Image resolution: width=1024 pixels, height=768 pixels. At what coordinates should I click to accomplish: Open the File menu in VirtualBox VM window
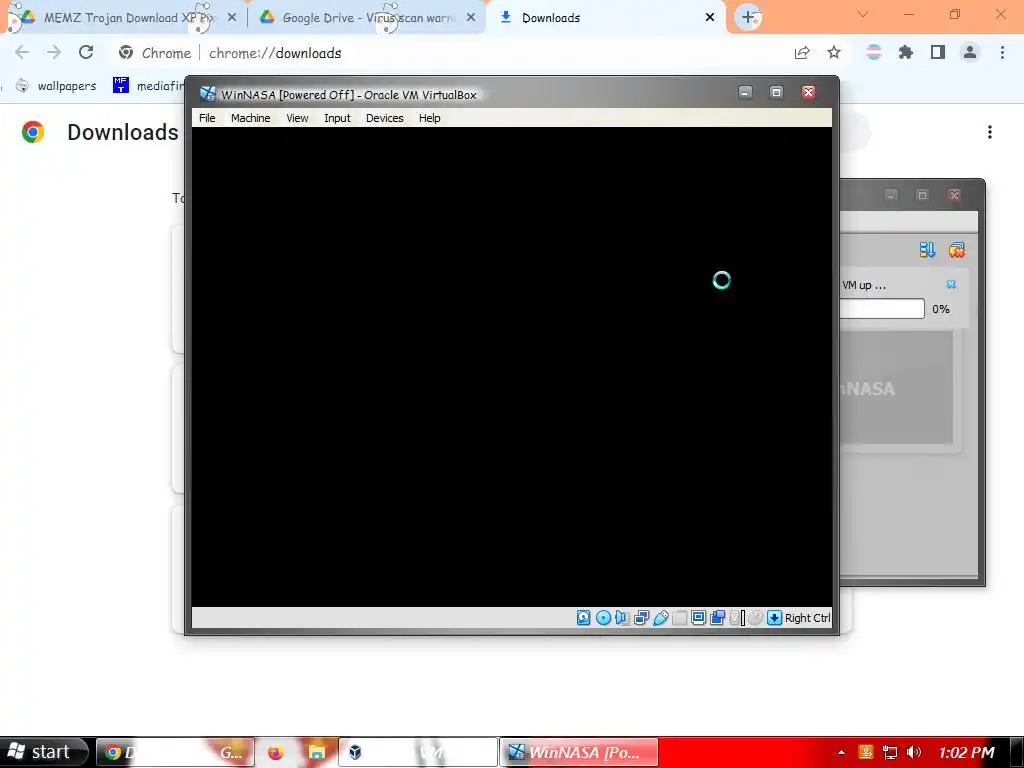pyautogui.click(x=207, y=118)
